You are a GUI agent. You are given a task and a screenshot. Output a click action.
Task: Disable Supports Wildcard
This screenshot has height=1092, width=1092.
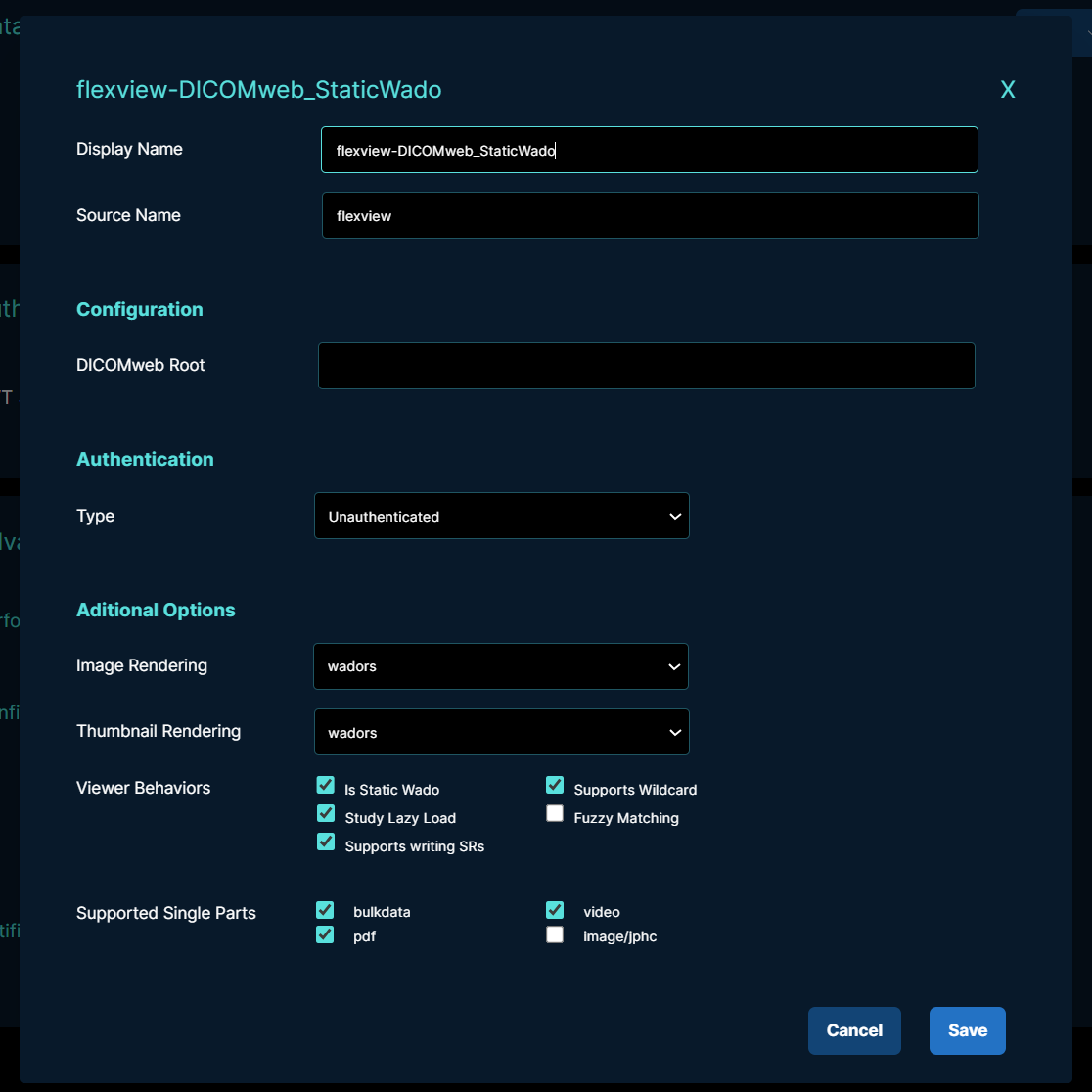[555, 784]
